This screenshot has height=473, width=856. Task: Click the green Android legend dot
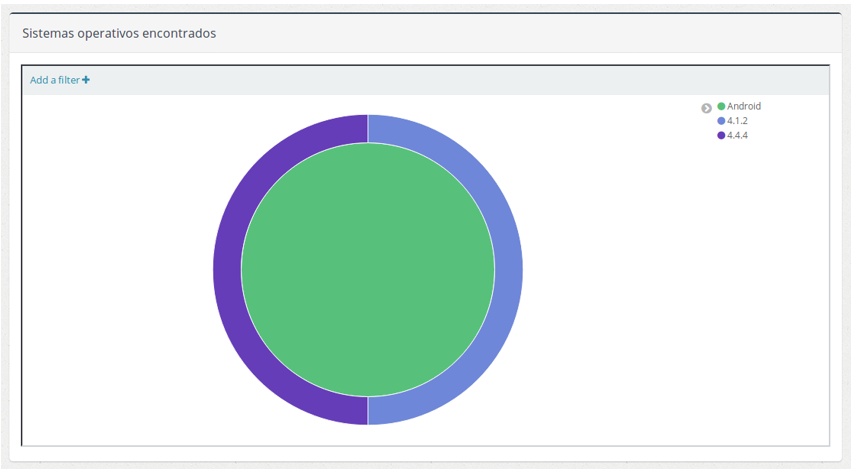(721, 106)
